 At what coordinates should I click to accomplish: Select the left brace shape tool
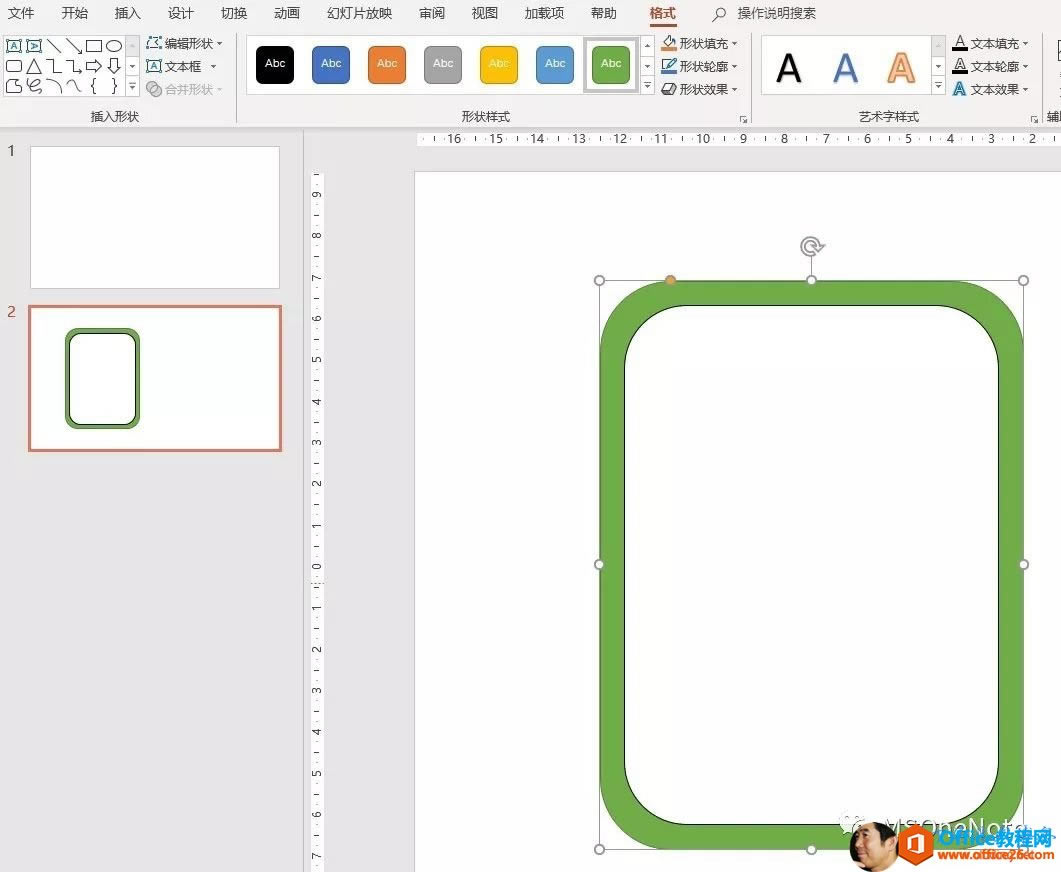94,87
